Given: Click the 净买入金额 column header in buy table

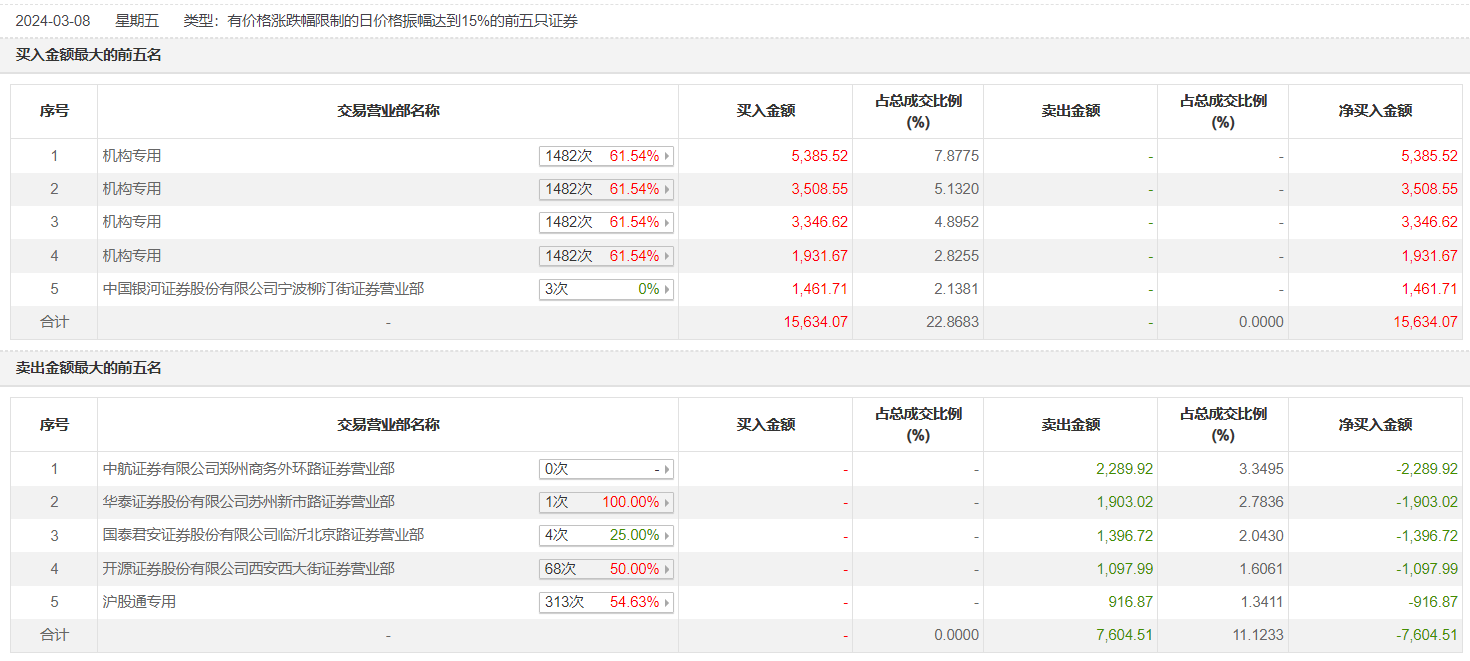Looking at the screenshot, I should [x=1375, y=111].
